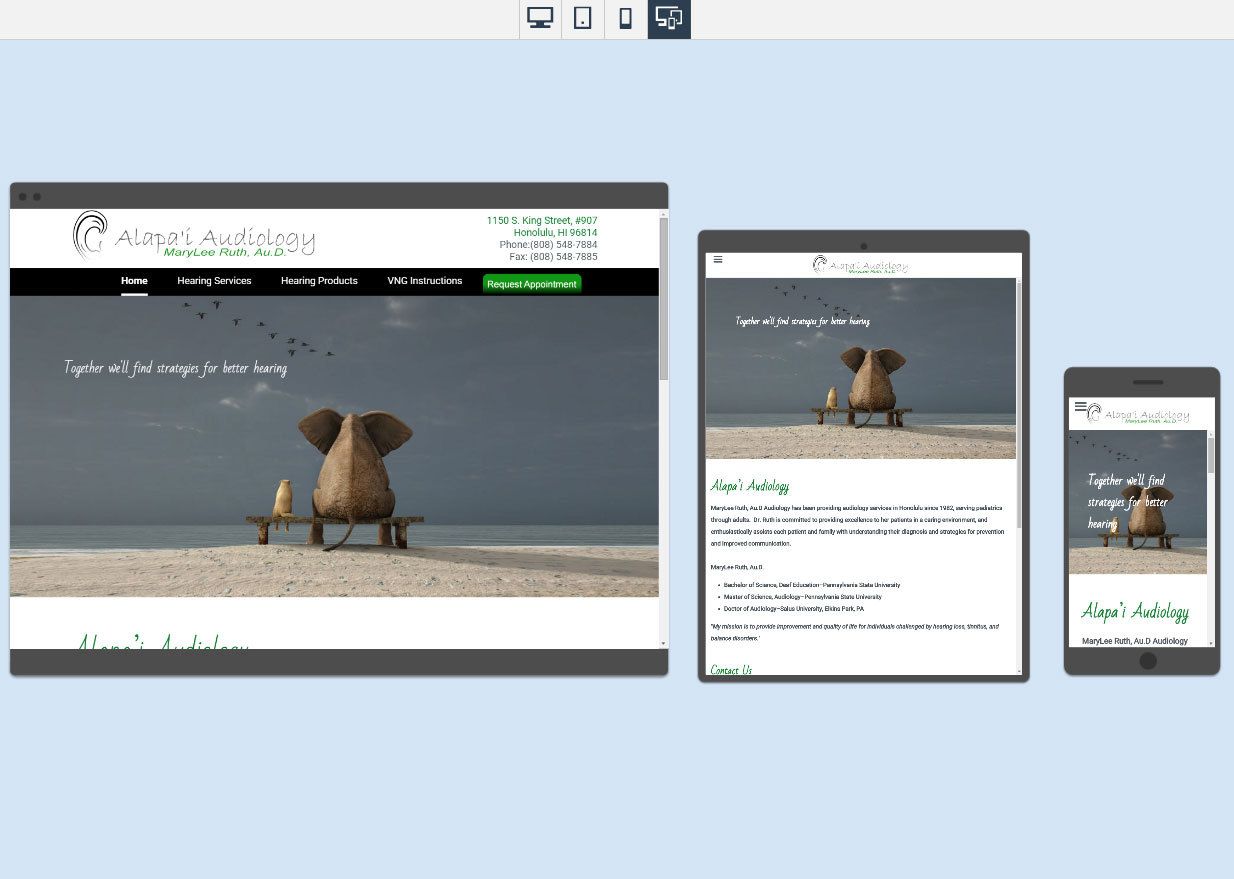The height and width of the screenshot is (879, 1234).
Task: Switch to tablet preview mode
Action: (x=583, y=19)
